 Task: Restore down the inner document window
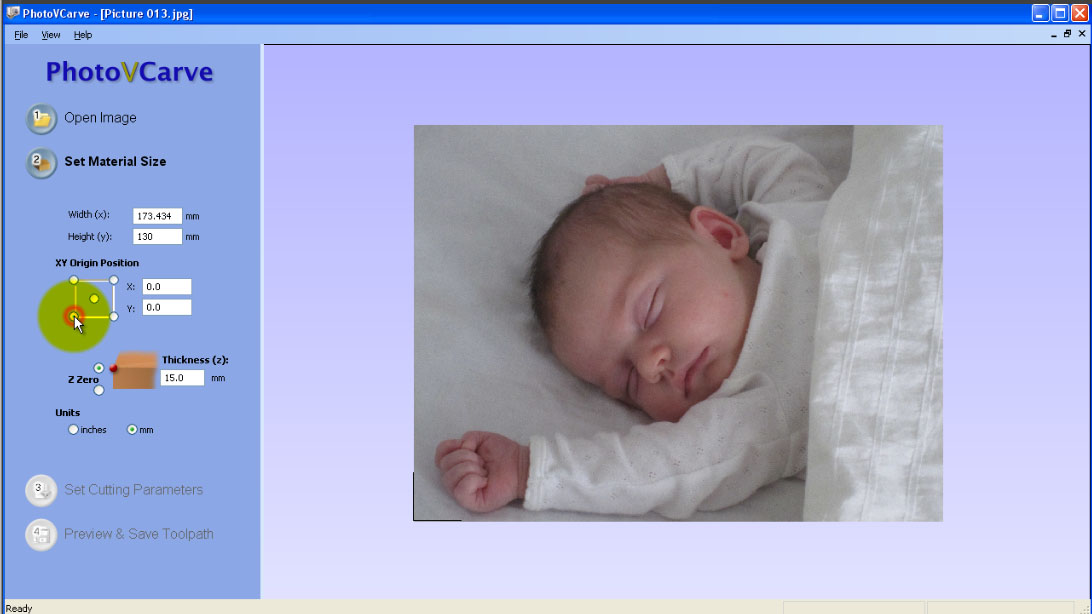click(x=1068, y=34)
